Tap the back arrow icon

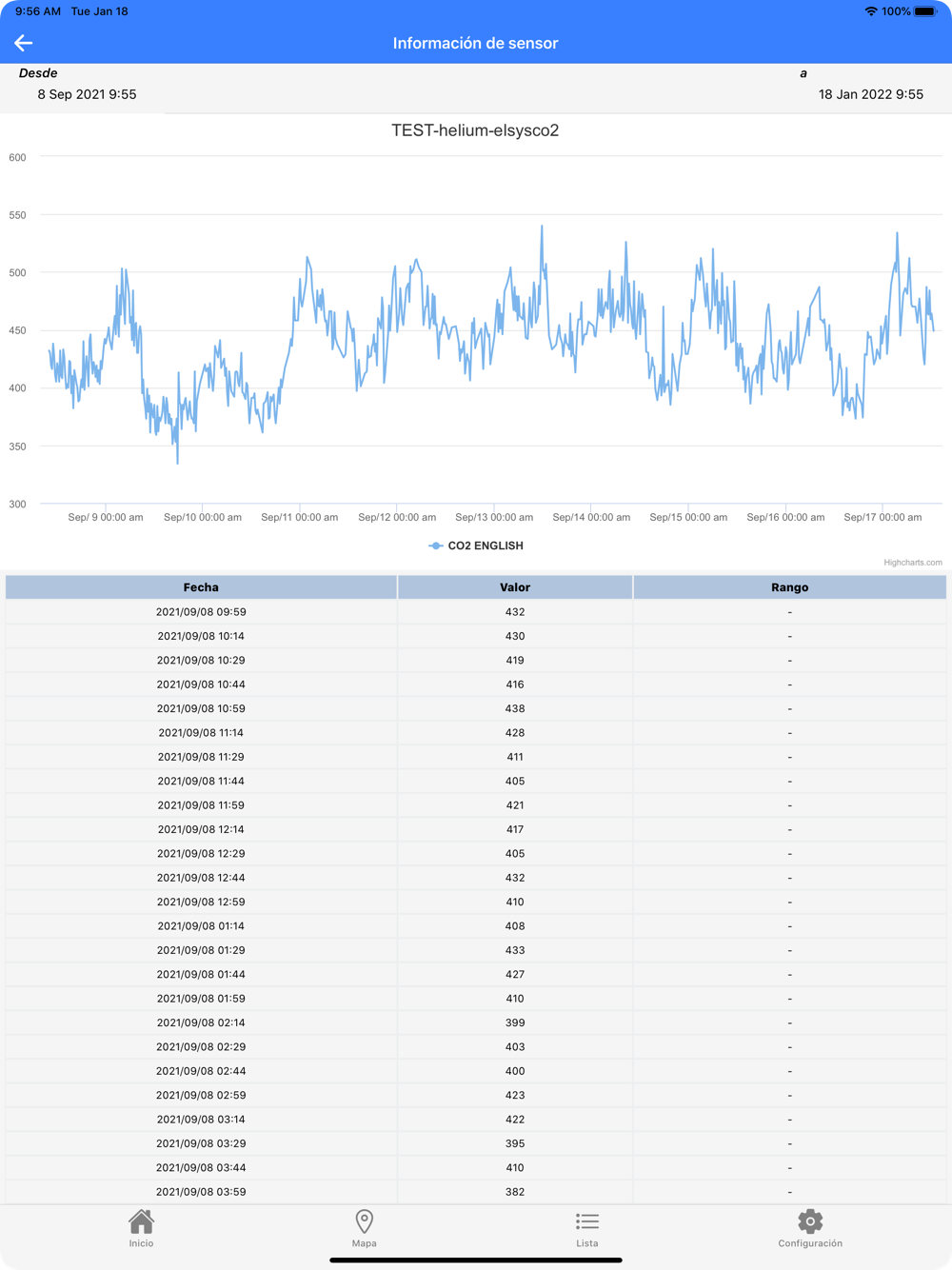tap(24, 43)
